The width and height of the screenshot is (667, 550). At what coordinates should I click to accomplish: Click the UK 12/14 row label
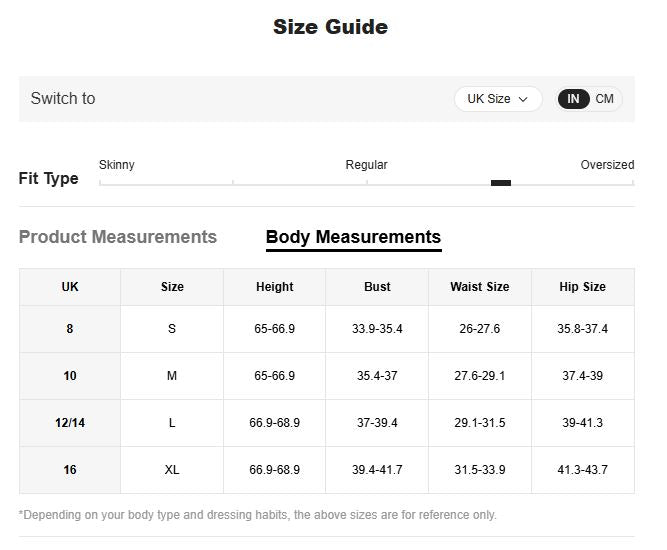pos(70,423)
